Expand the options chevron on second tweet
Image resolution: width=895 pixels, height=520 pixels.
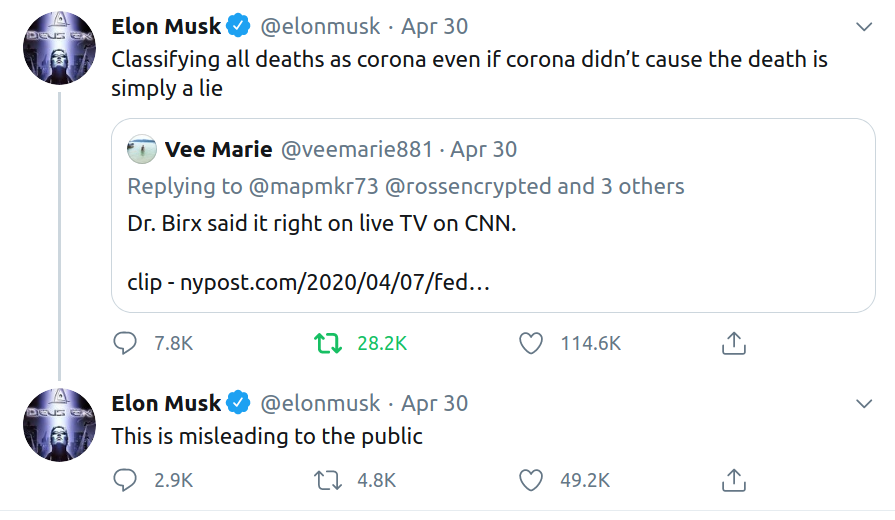[x=863, y=404]
